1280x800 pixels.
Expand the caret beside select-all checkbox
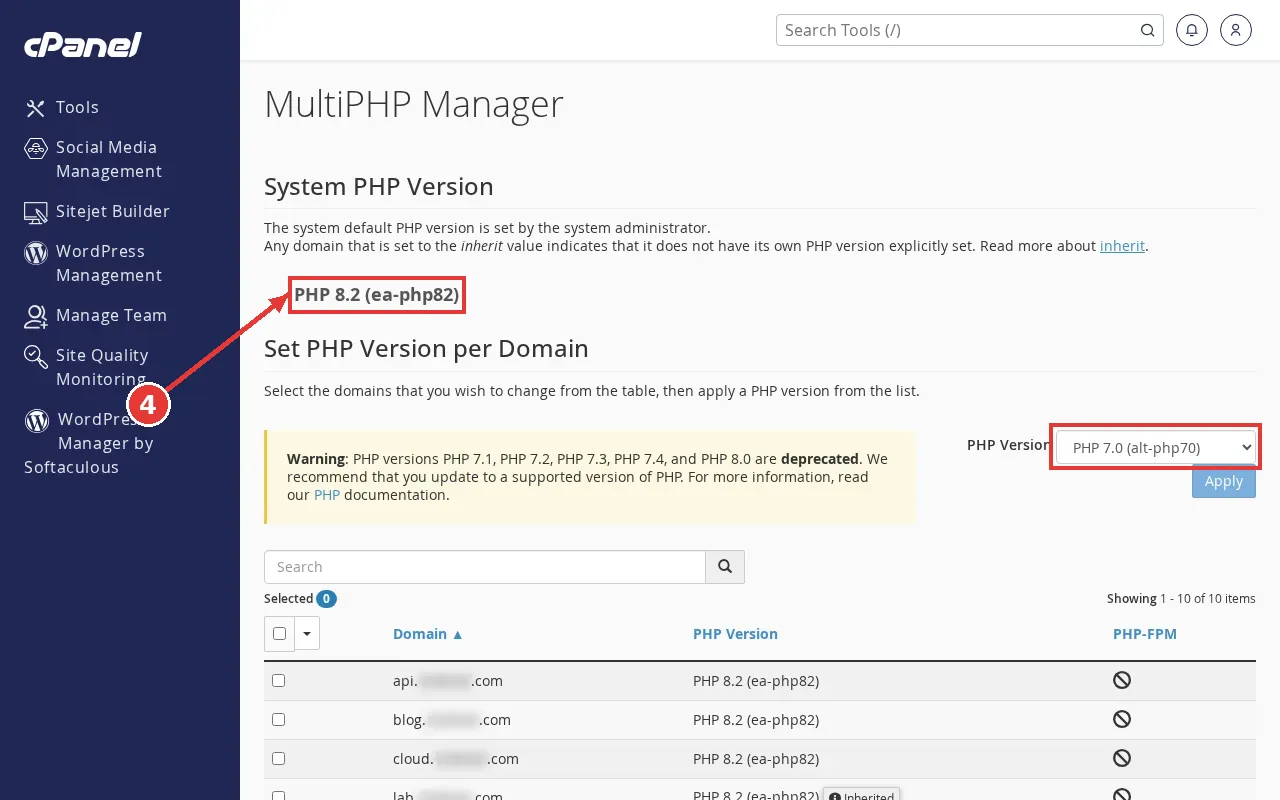tap(306, 633)
